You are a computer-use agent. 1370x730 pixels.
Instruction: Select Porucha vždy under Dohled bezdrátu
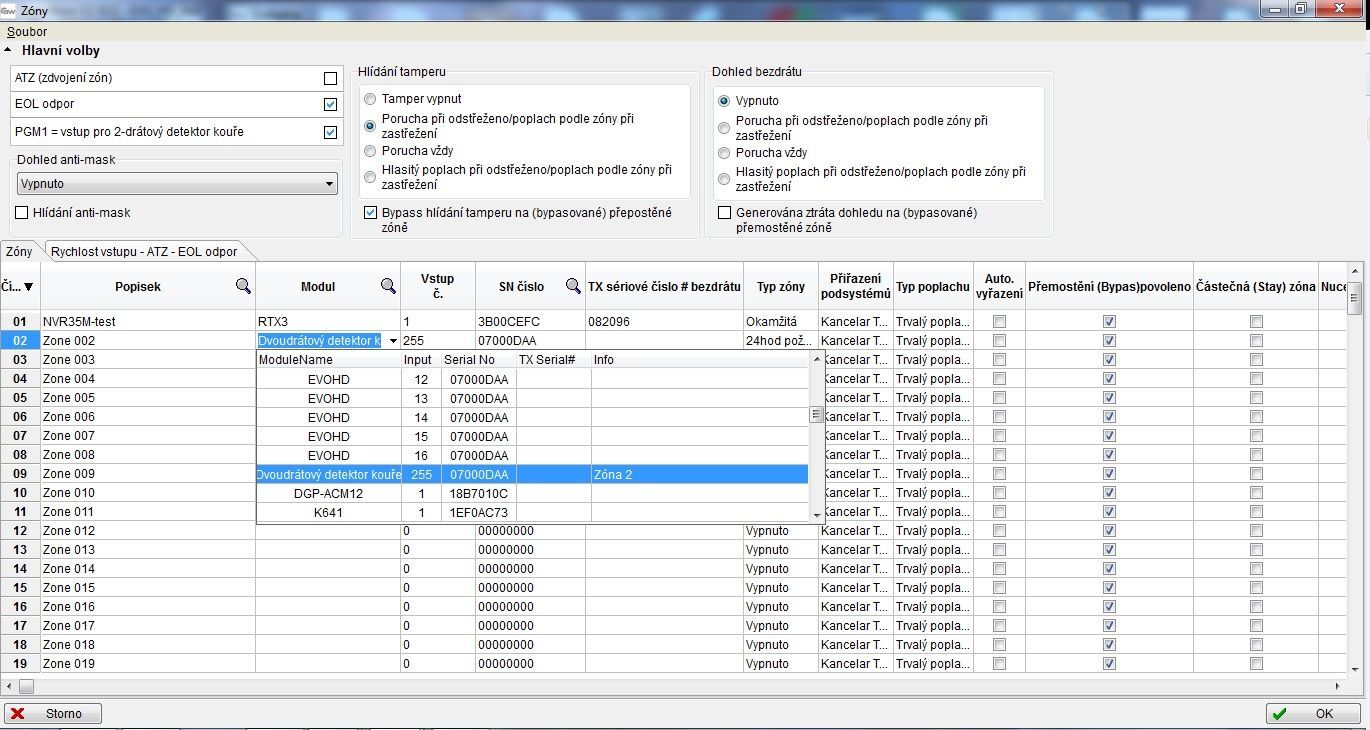click(x=724, y=153)
